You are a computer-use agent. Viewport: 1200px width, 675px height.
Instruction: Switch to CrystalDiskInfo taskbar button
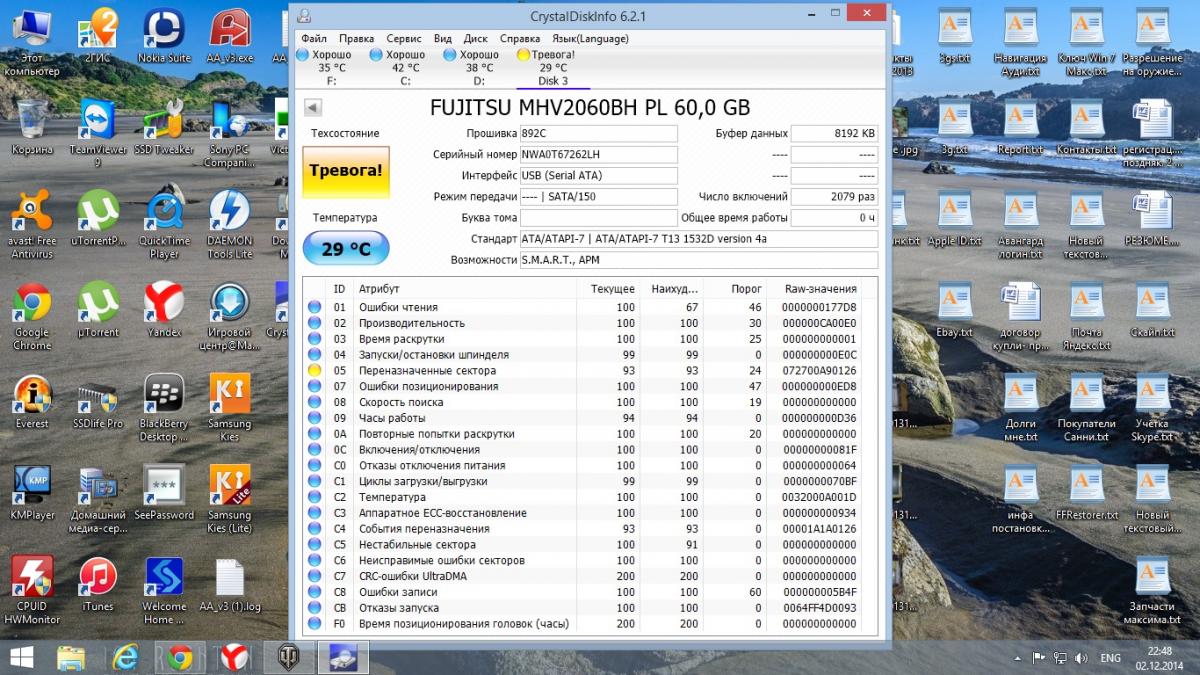coord(344,657)
